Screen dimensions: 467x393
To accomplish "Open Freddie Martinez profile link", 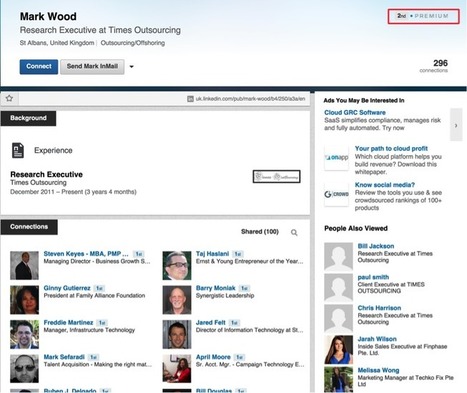I will point(68,323).
